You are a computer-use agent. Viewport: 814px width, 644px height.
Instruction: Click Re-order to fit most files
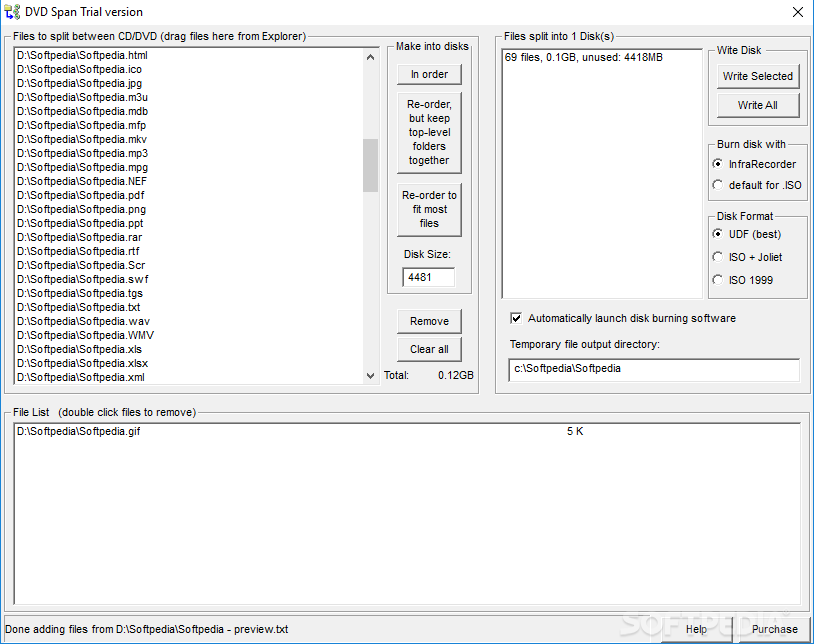429,209
